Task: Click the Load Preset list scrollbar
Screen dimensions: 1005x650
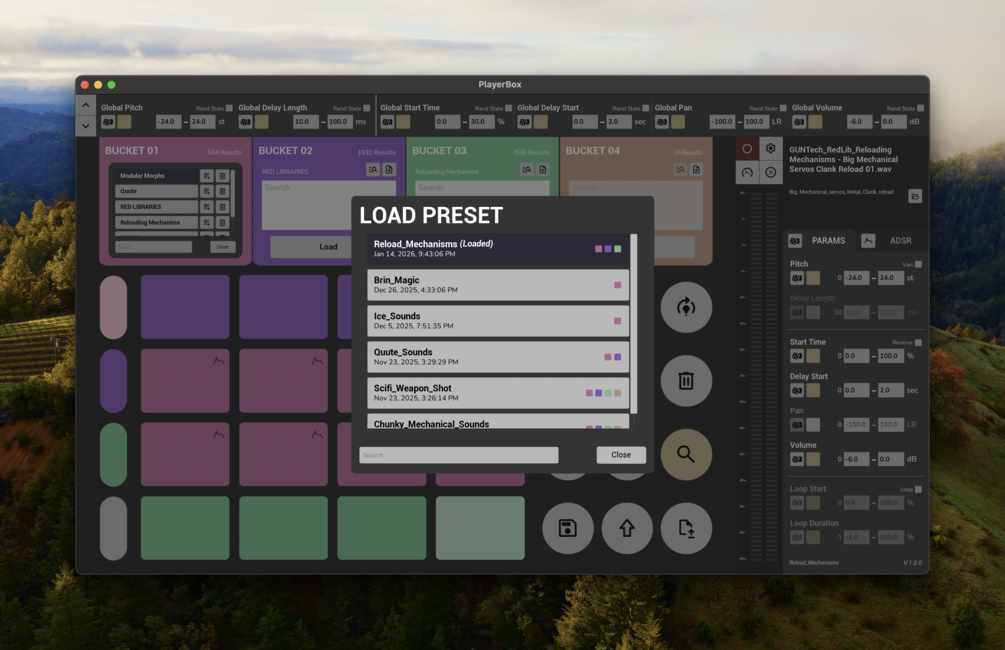Action: (x=633, y=324)
